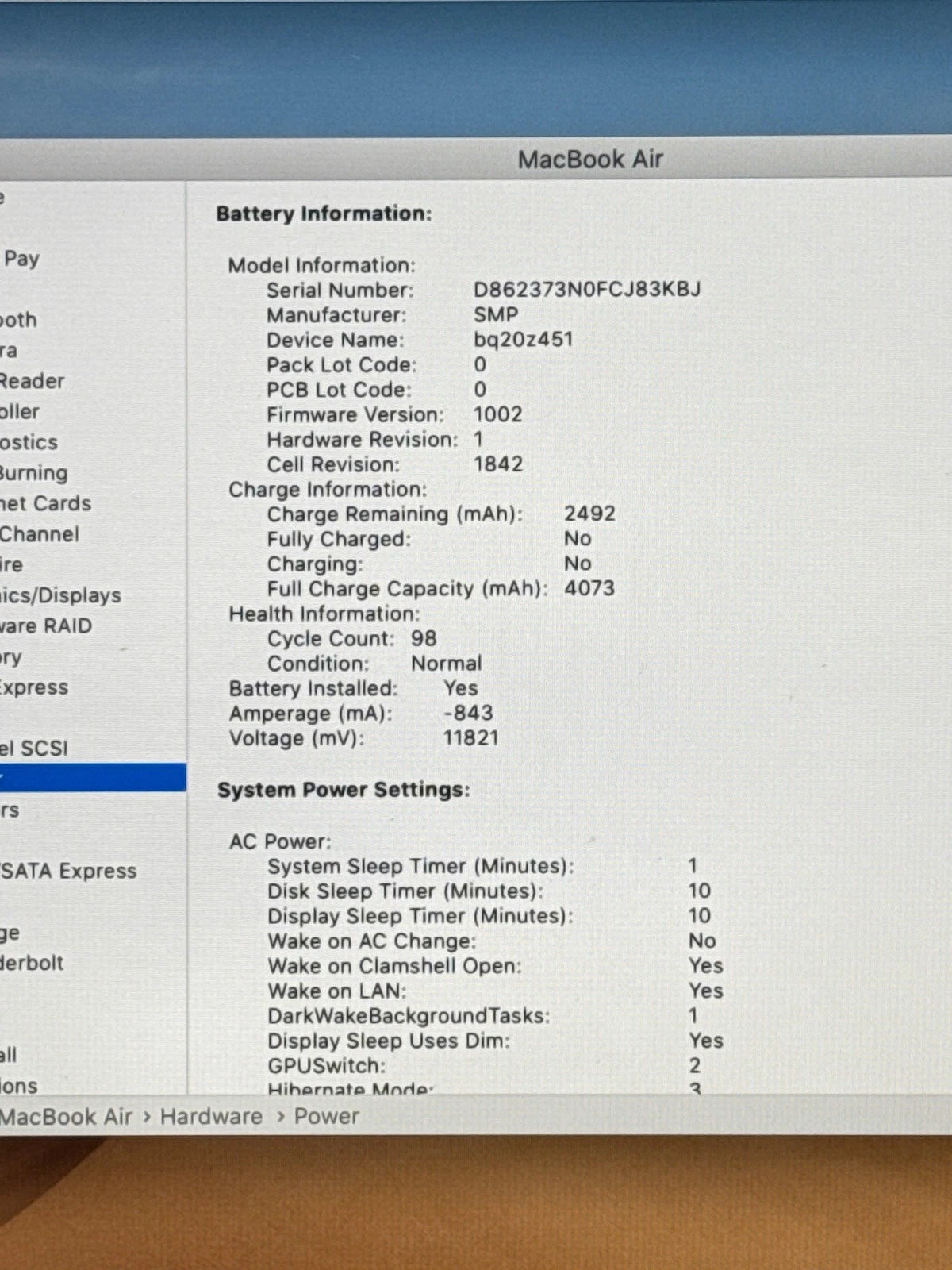Image resolution: width=952 pixels, height=1270 pixels.
Task: Select the Parallel SCSI sidebar item
Action: pyautogui.click(x=34, y=749)
